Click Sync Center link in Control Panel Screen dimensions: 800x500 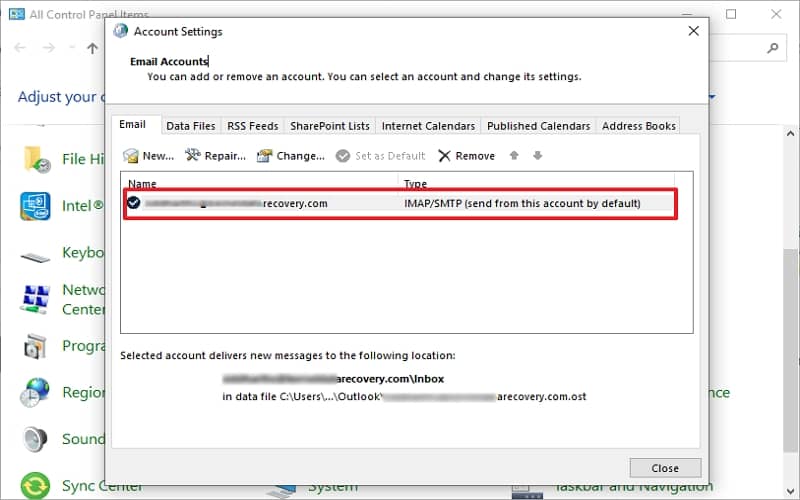(x=102, y=487)
